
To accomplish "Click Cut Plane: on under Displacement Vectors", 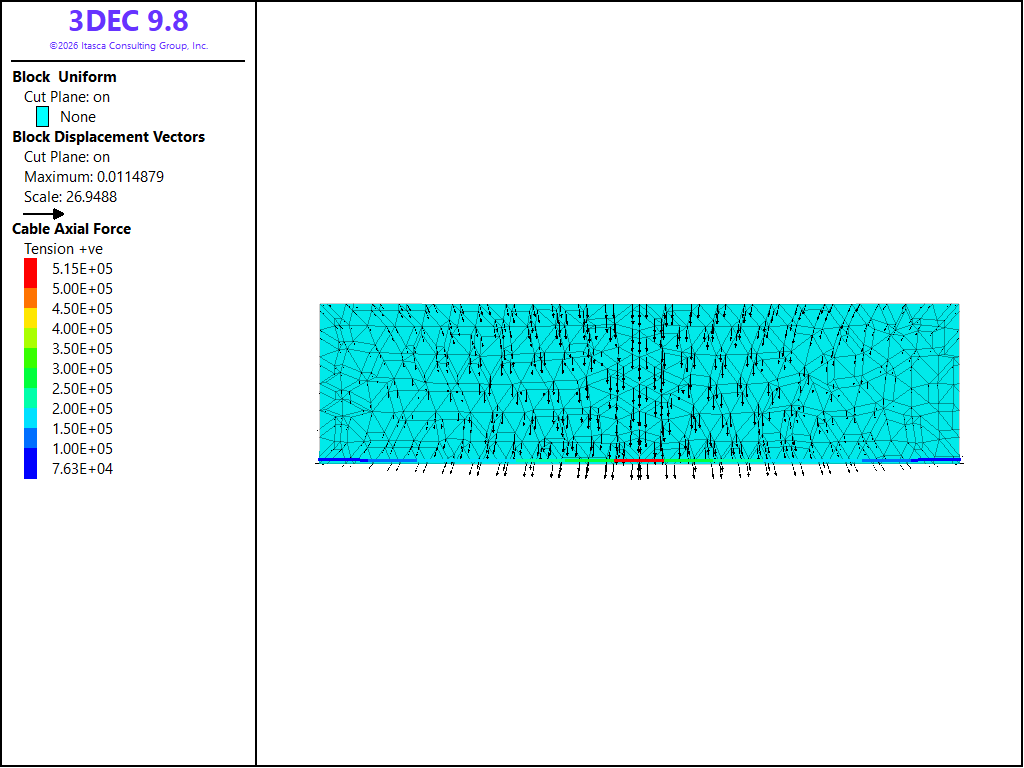I will click(67, 157).
